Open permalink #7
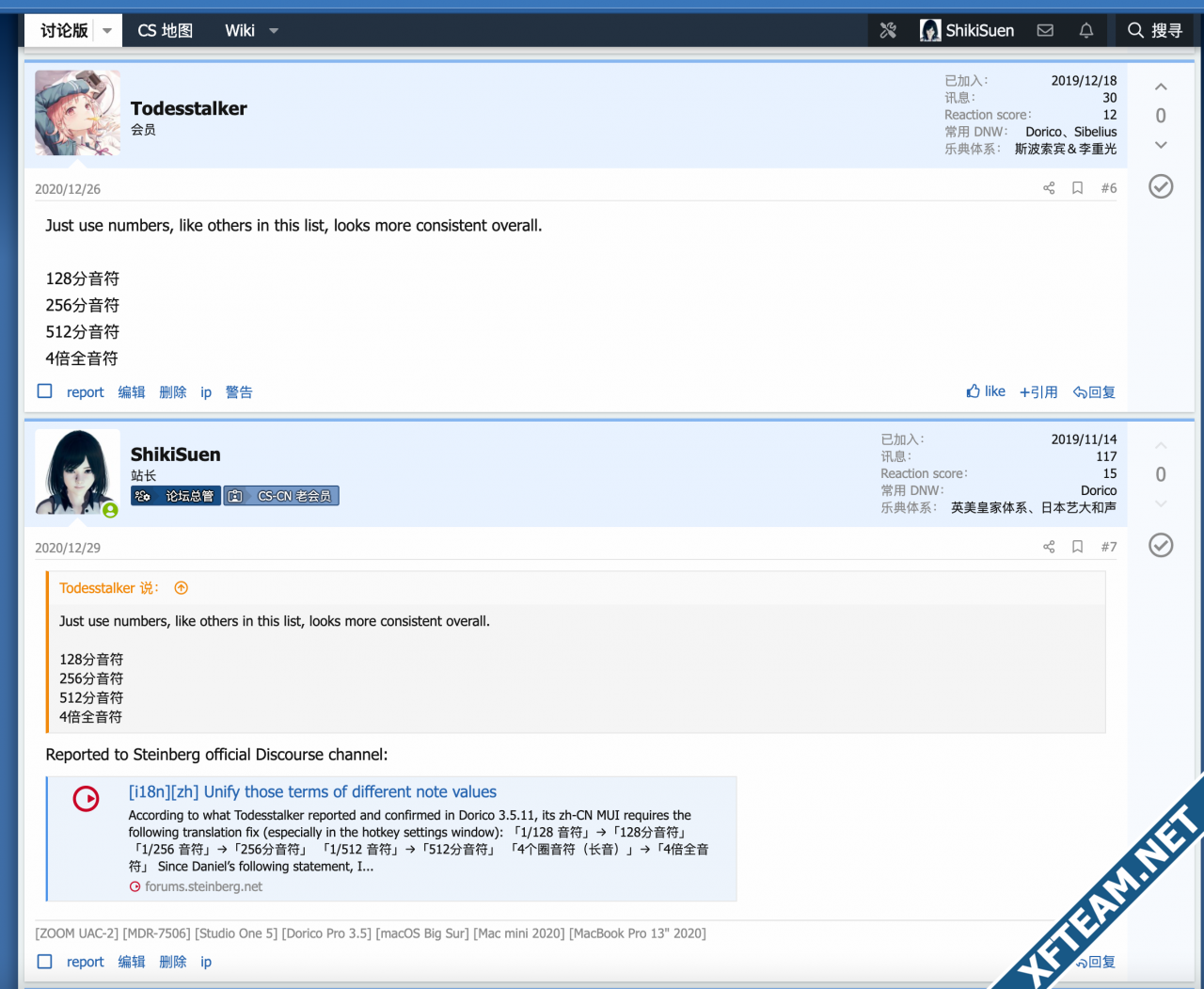Viewport: 1204px width, 989px height. [x=1109, y=547]
